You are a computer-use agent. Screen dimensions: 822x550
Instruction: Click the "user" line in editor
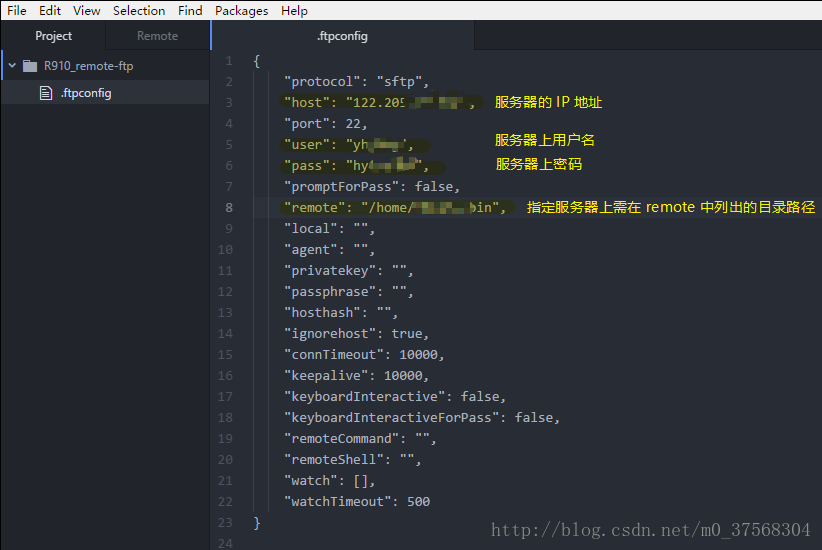[349, 145]
